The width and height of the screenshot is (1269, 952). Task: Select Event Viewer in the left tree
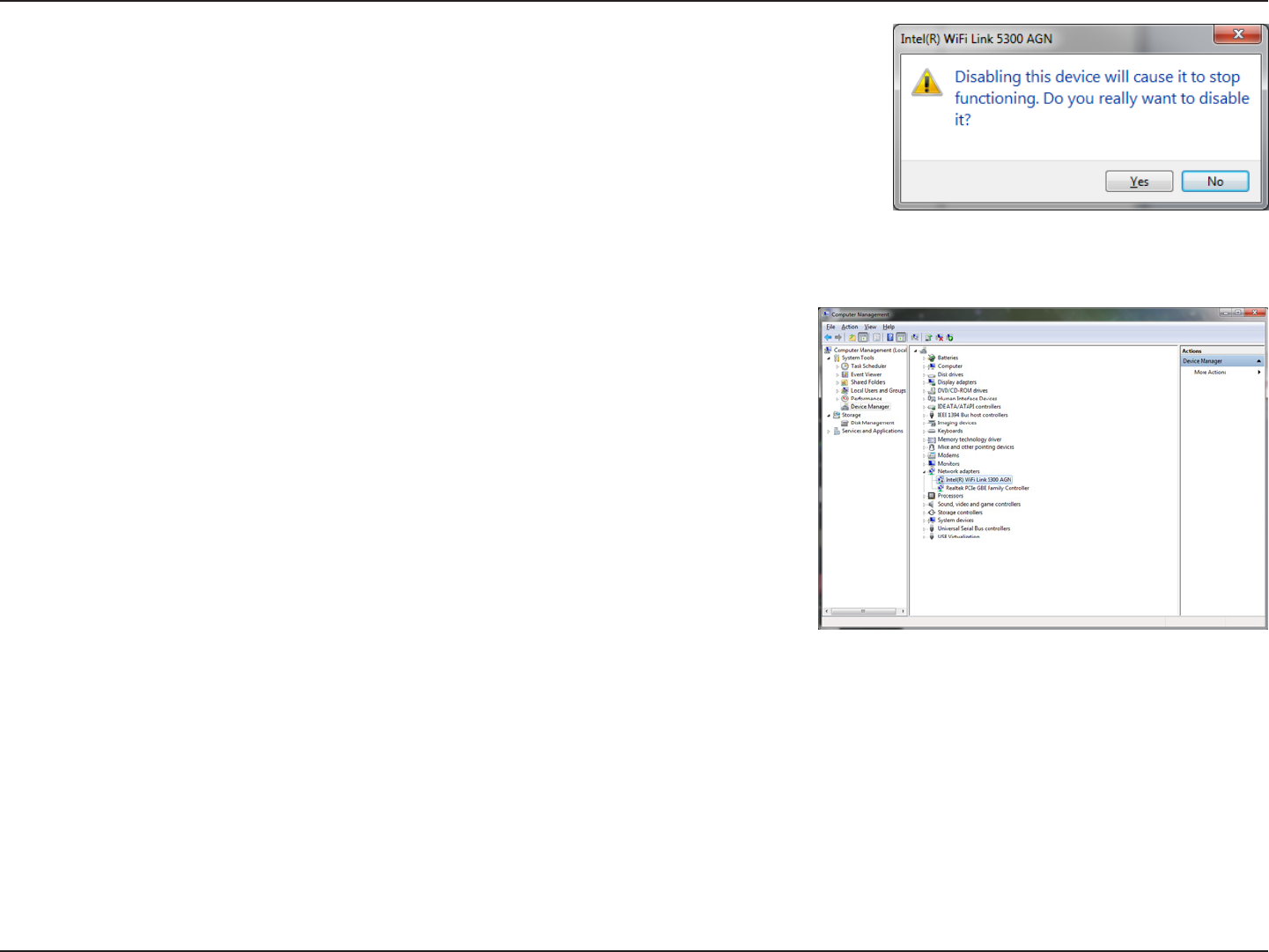[x=866, y=374]
